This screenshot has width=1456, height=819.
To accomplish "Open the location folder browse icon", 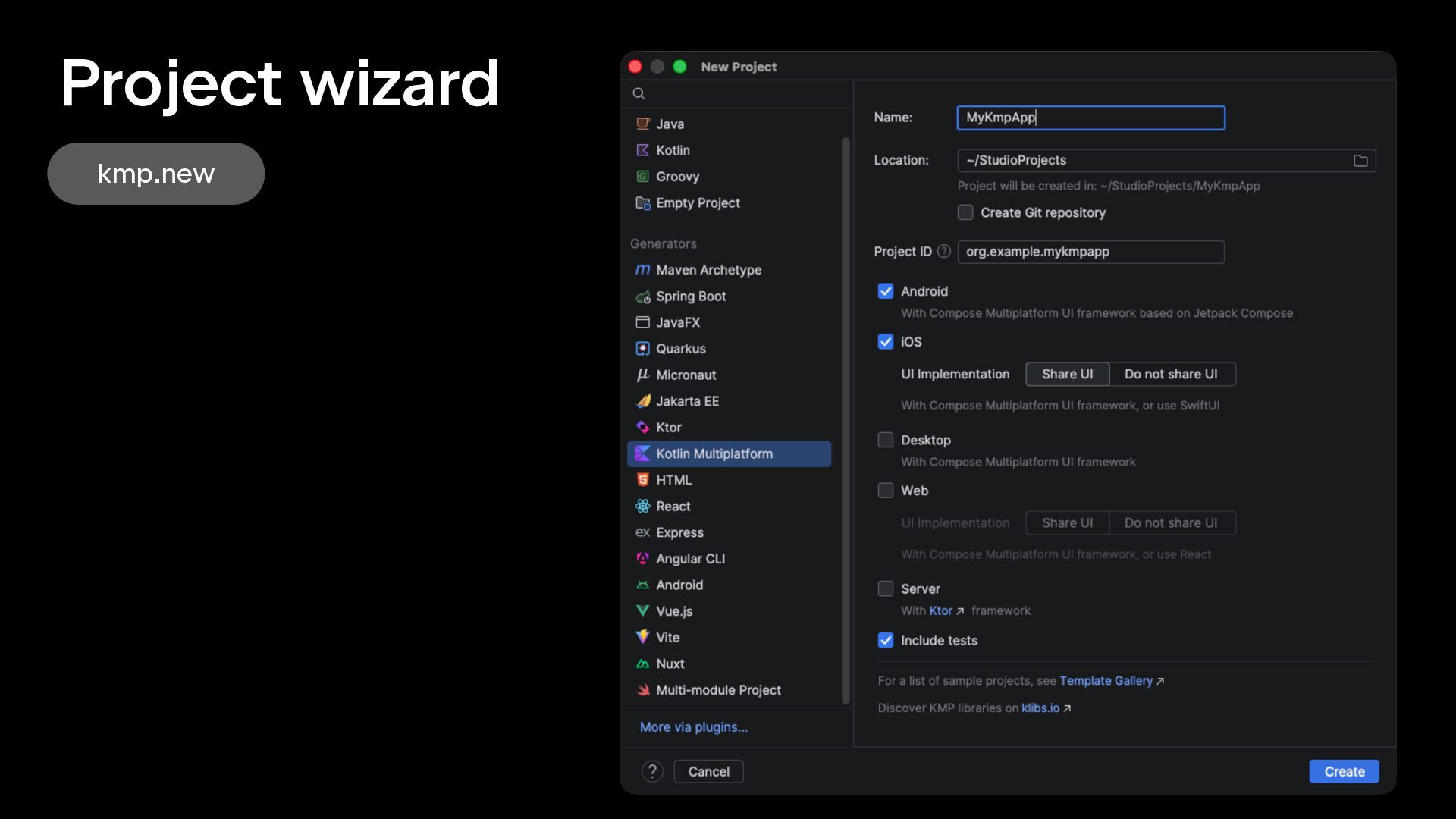I will [x=1361, y=161].
